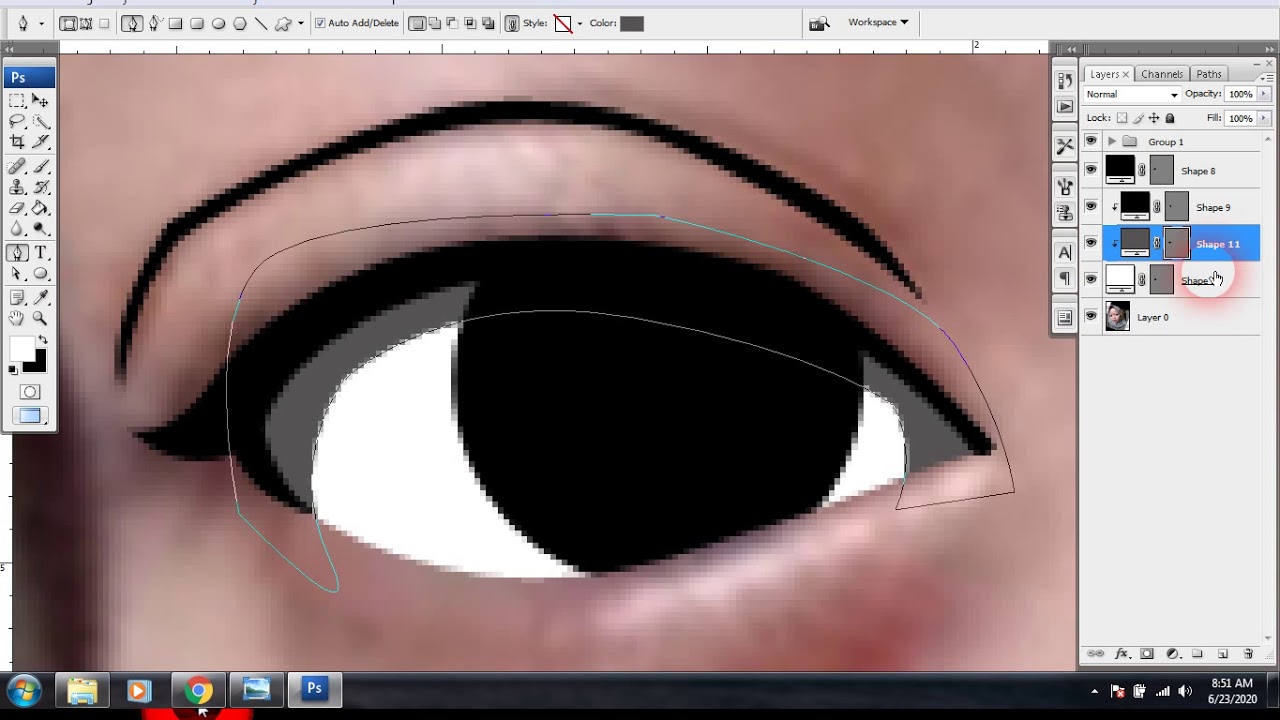Viewport: 1280px width, 720px height.
Task: Open the Fill slider arrow
Action: pyautogui.click(x=1264, y=118)
